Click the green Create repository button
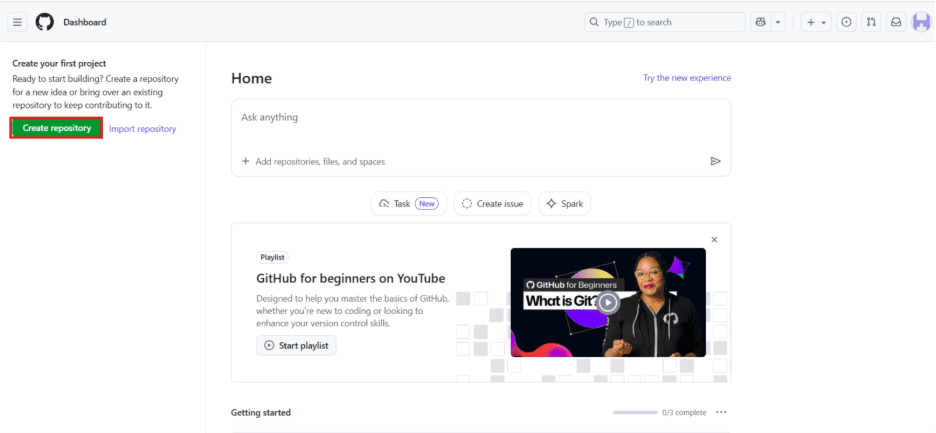Image resolution: width=936 pixels, height=433 pixels. pos(57,128)
